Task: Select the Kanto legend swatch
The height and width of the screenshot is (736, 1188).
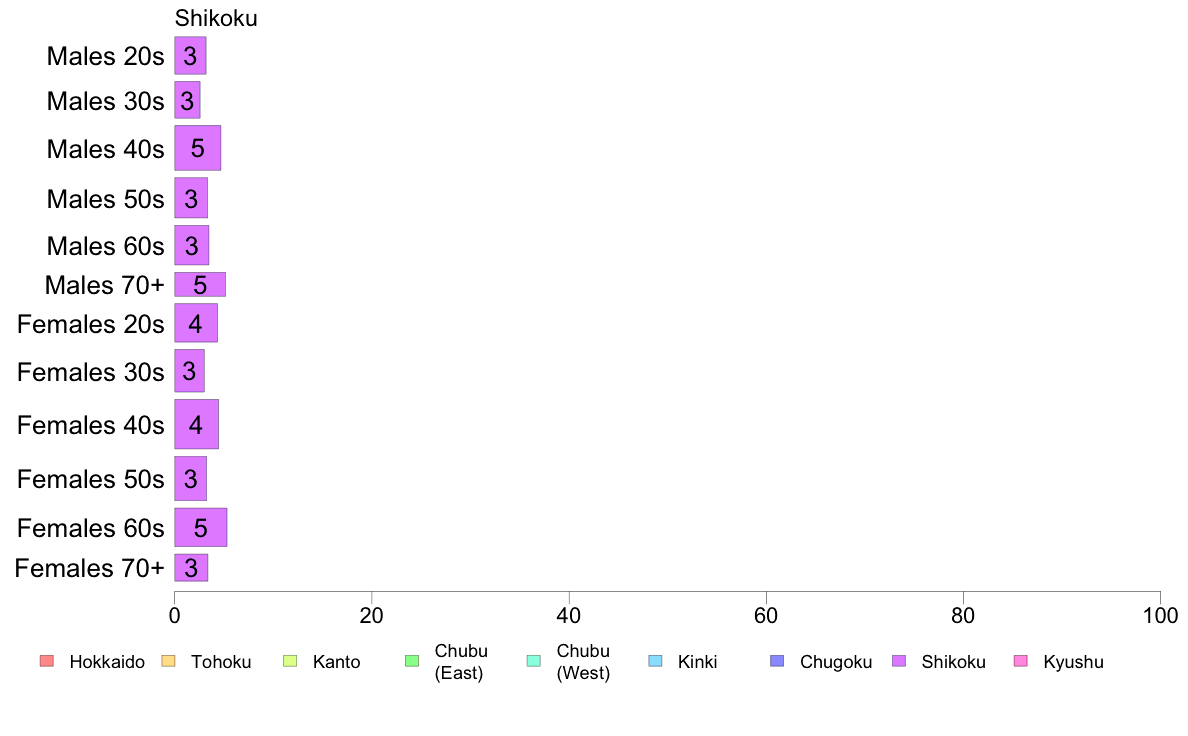Action: pos(290,661)
